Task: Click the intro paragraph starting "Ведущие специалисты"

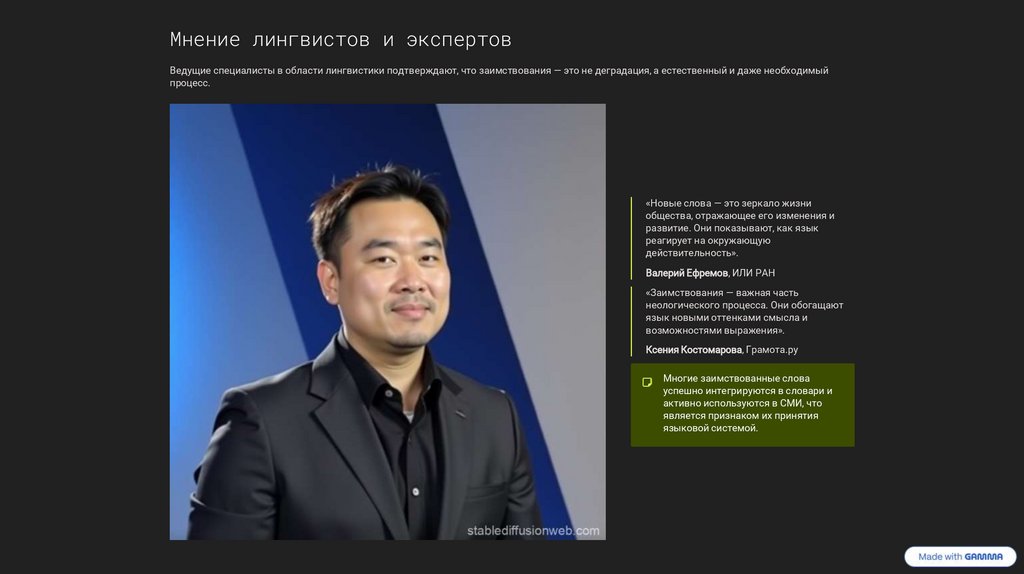Action: [x=499, y=76]
